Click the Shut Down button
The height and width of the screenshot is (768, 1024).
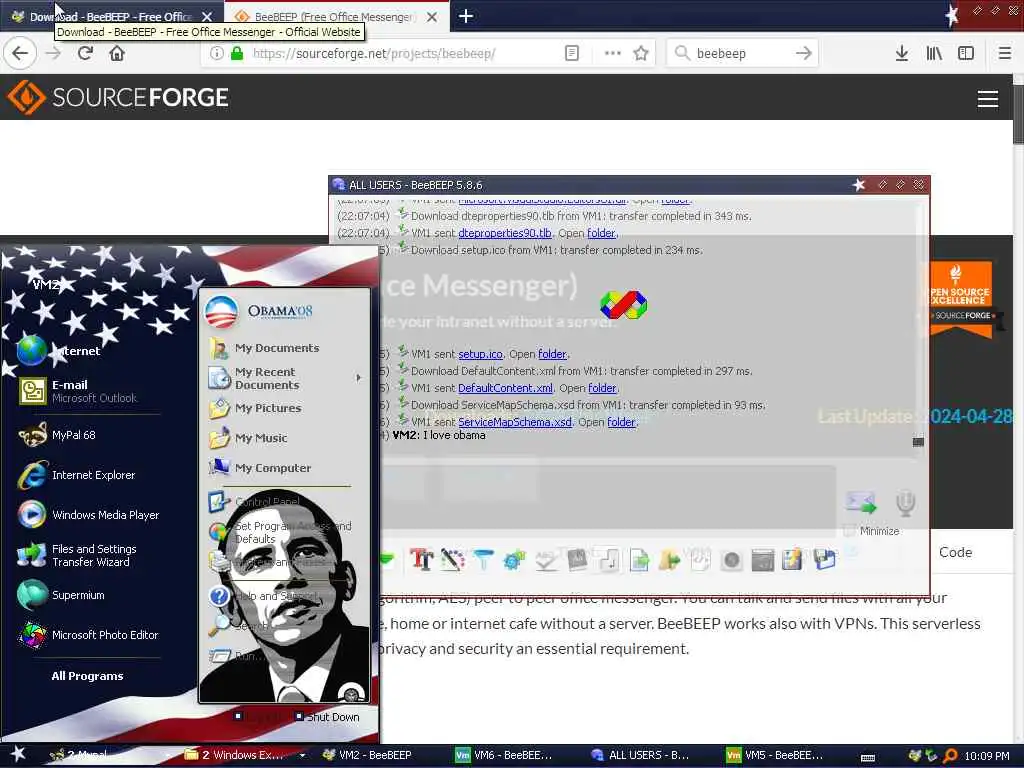point(326,717)
